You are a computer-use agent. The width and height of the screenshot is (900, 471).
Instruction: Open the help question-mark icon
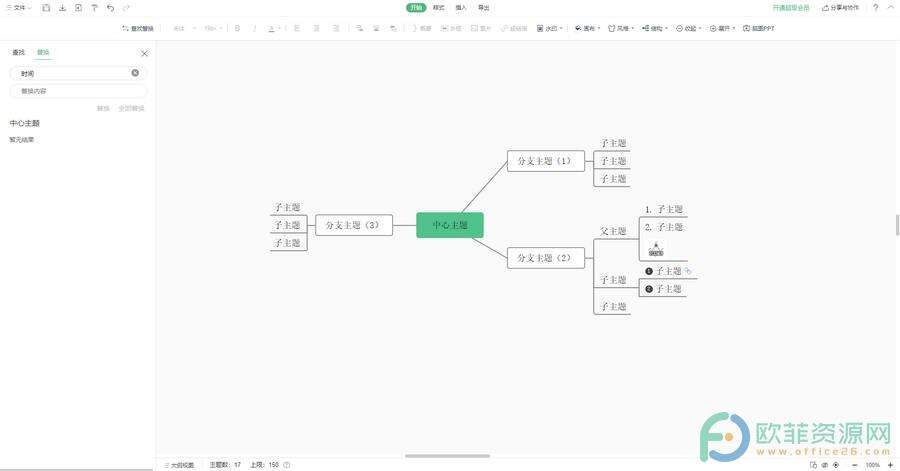point(875,7)
